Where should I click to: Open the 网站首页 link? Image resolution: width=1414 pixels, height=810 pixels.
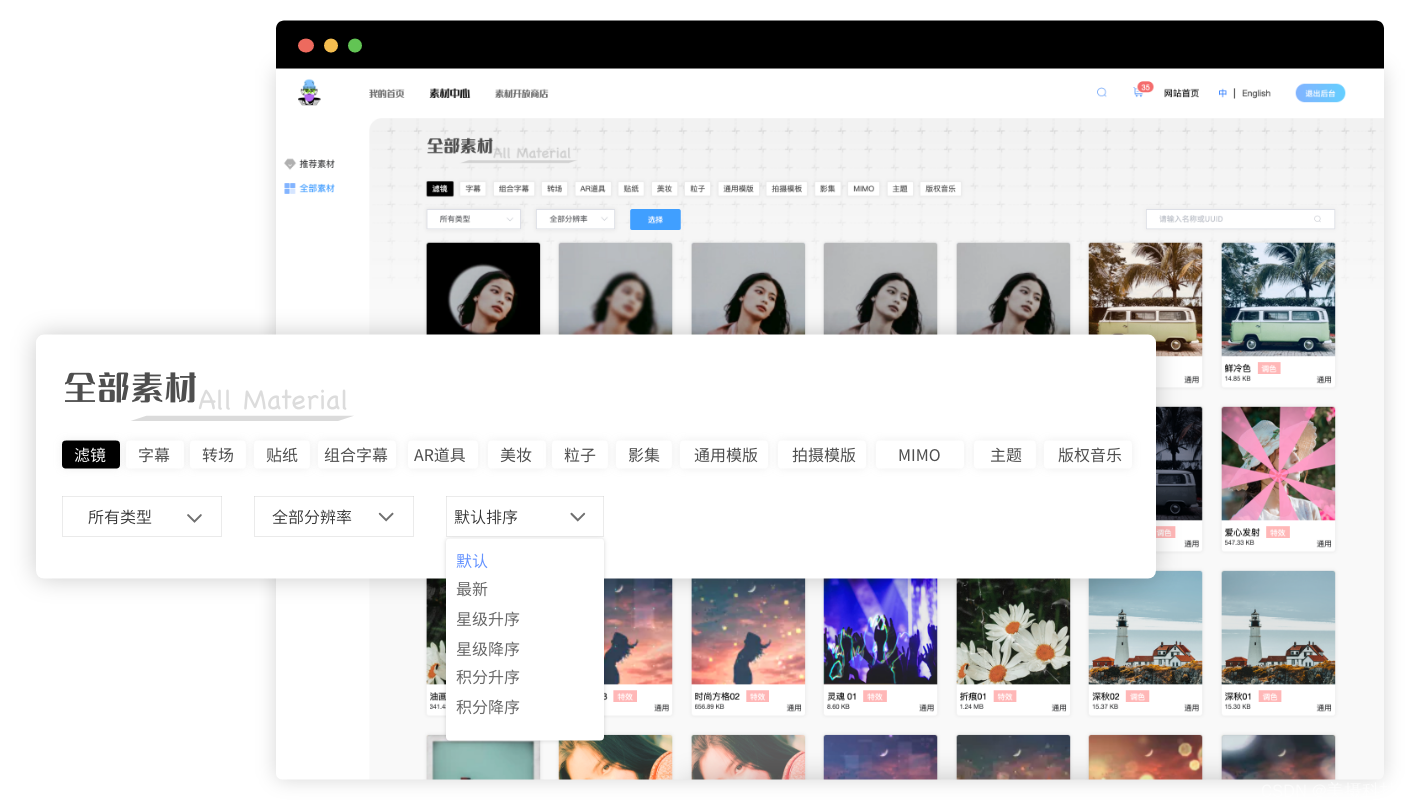tap(1181, 93)
